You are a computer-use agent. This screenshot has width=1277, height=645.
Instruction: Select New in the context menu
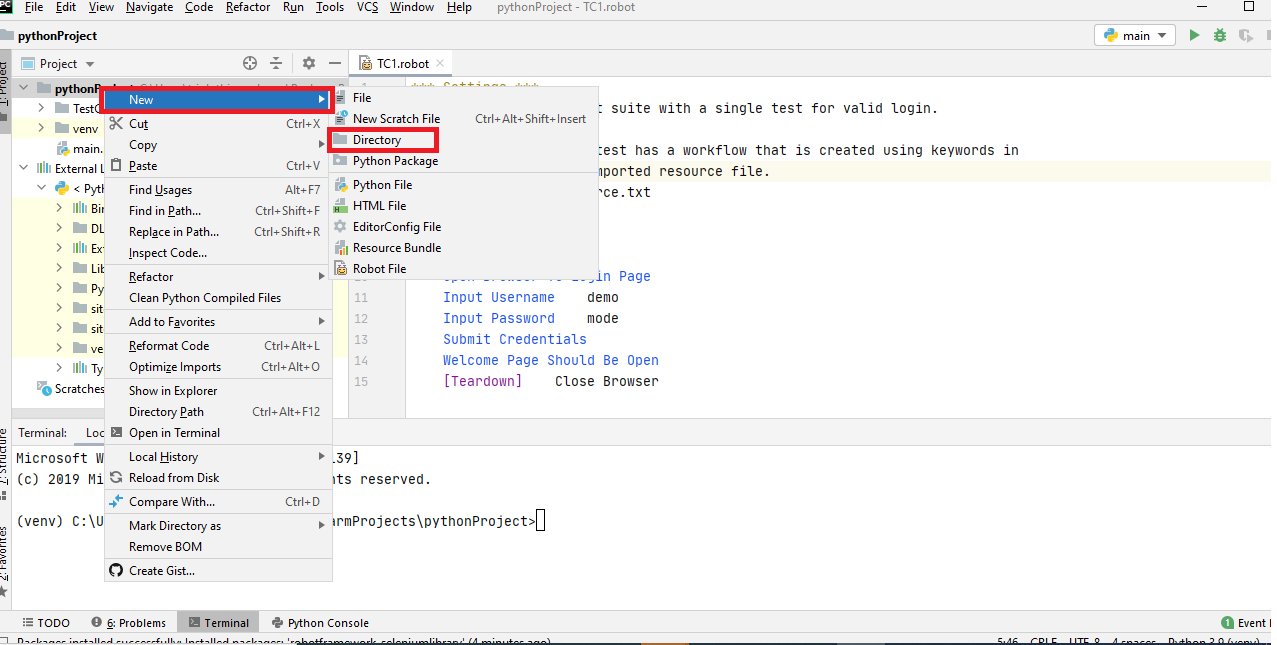pyautogui.click(x=216, y=100)
